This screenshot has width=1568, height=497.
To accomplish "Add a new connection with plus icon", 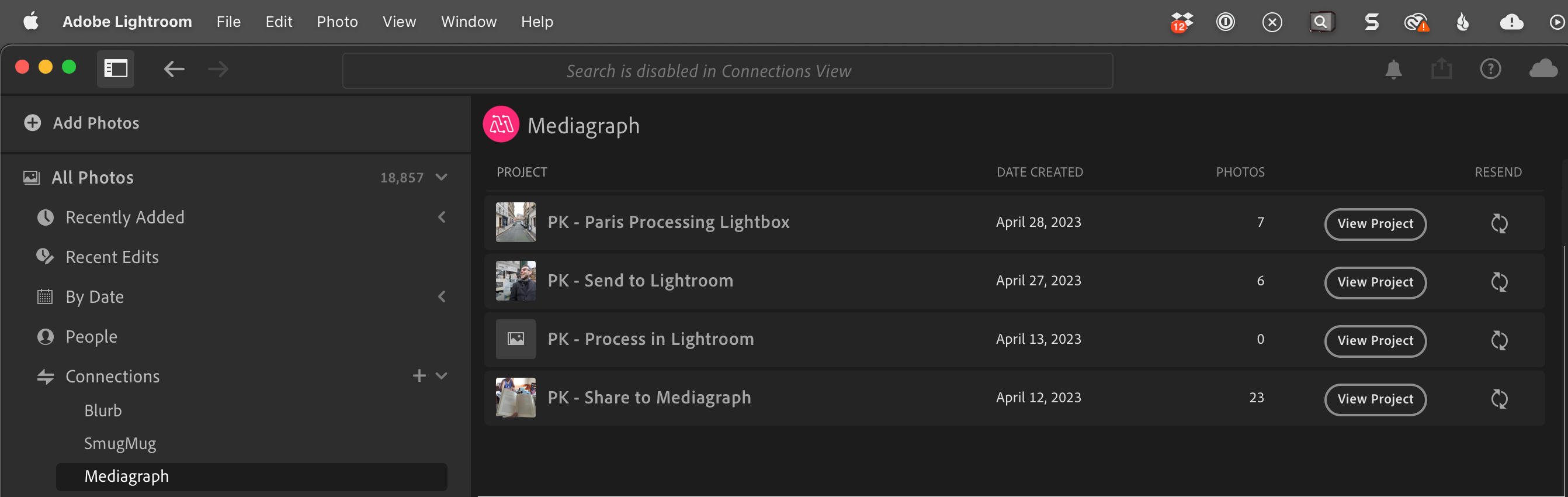I will point(419,376).
